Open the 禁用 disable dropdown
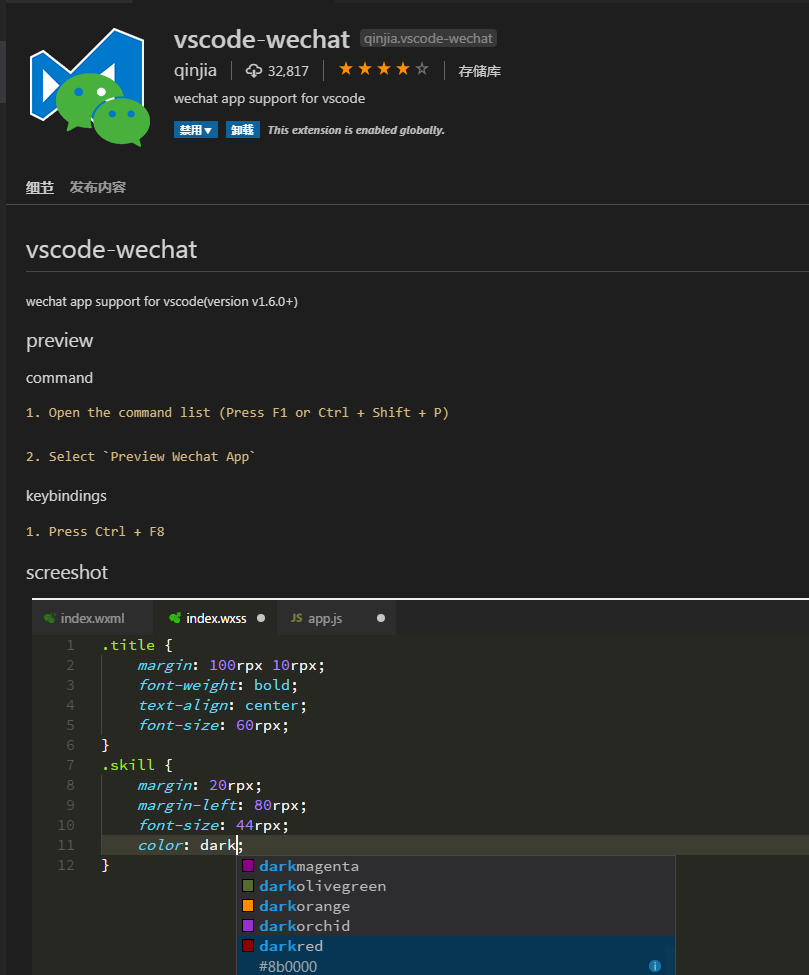The image size is (809, 975). point(196,130)
